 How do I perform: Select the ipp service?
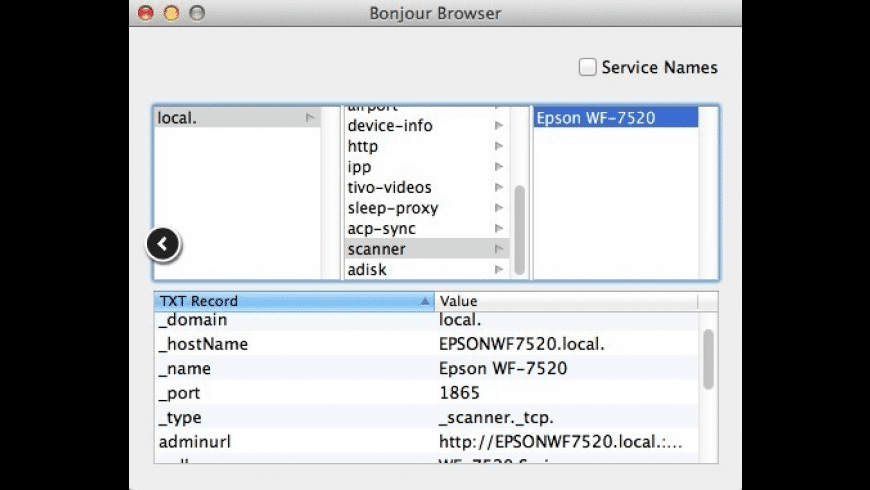pos(426,167)
